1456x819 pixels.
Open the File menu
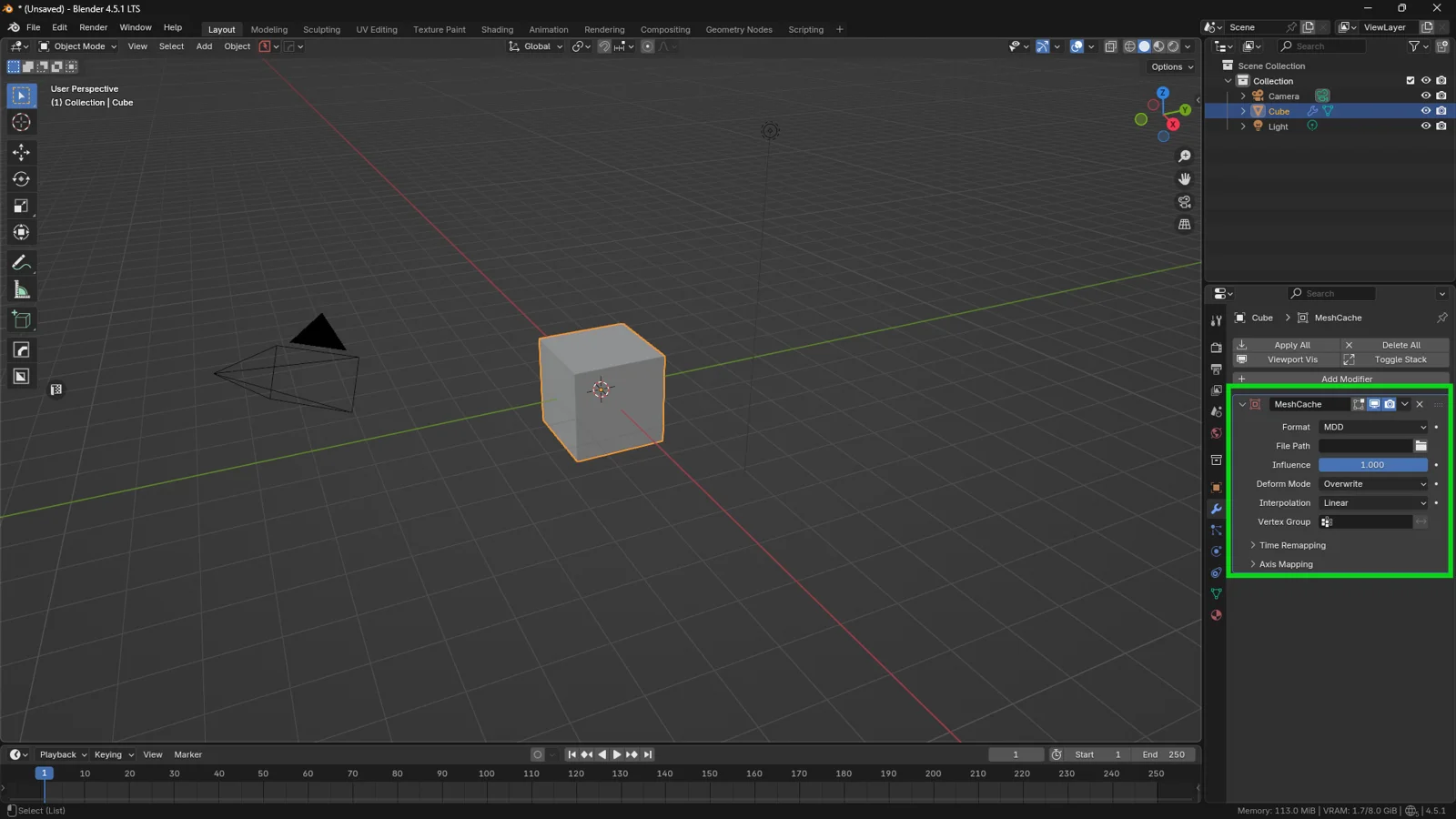click(x=33, y=27)
